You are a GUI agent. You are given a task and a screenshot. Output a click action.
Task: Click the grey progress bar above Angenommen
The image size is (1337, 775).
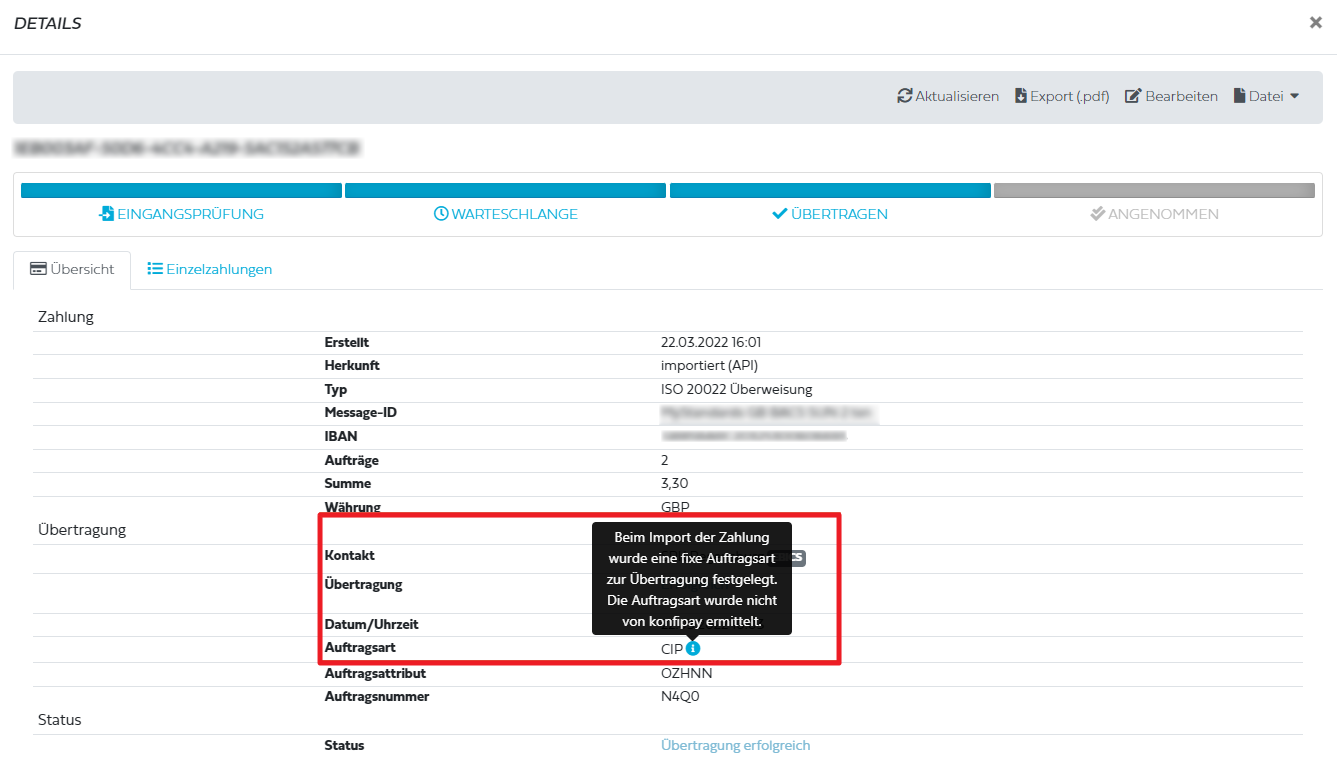pos(1153,190)
